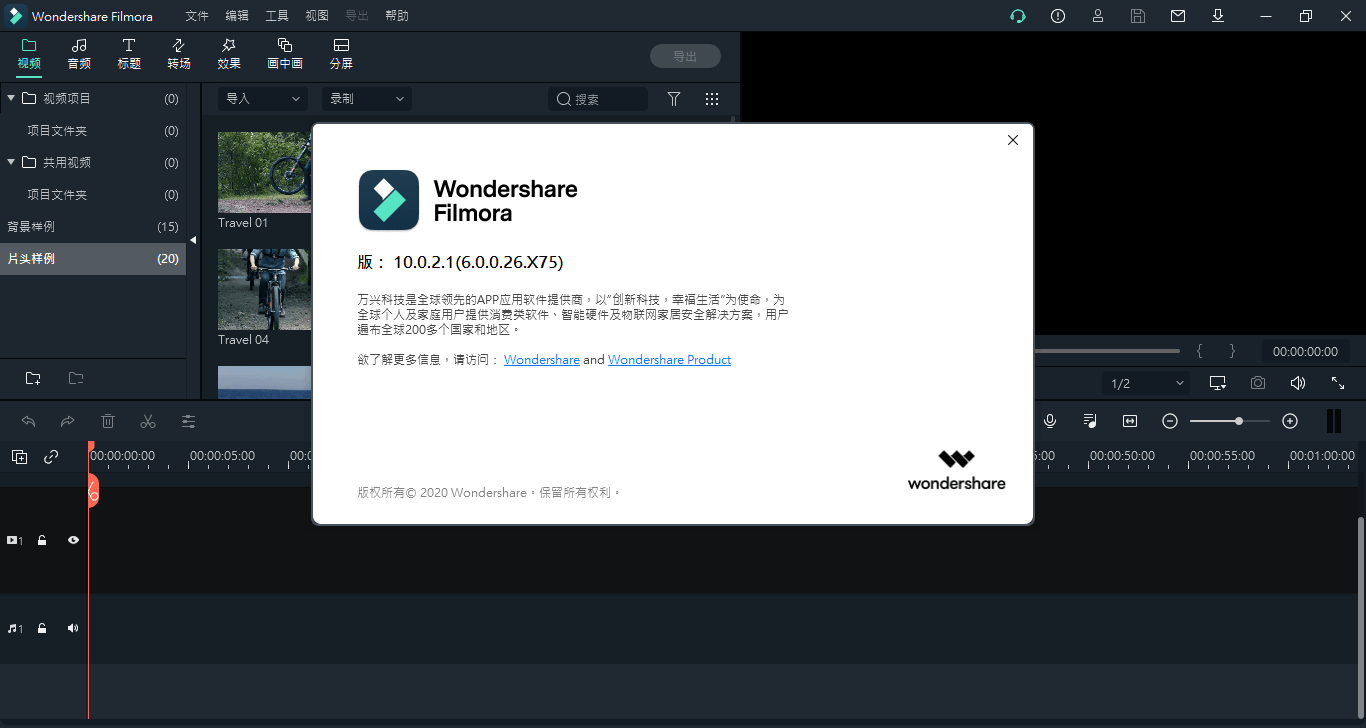Viewport: 1366px width, 728px height.
Task: Switch to the 标题 tab
Action: click(x=129, y=54)
